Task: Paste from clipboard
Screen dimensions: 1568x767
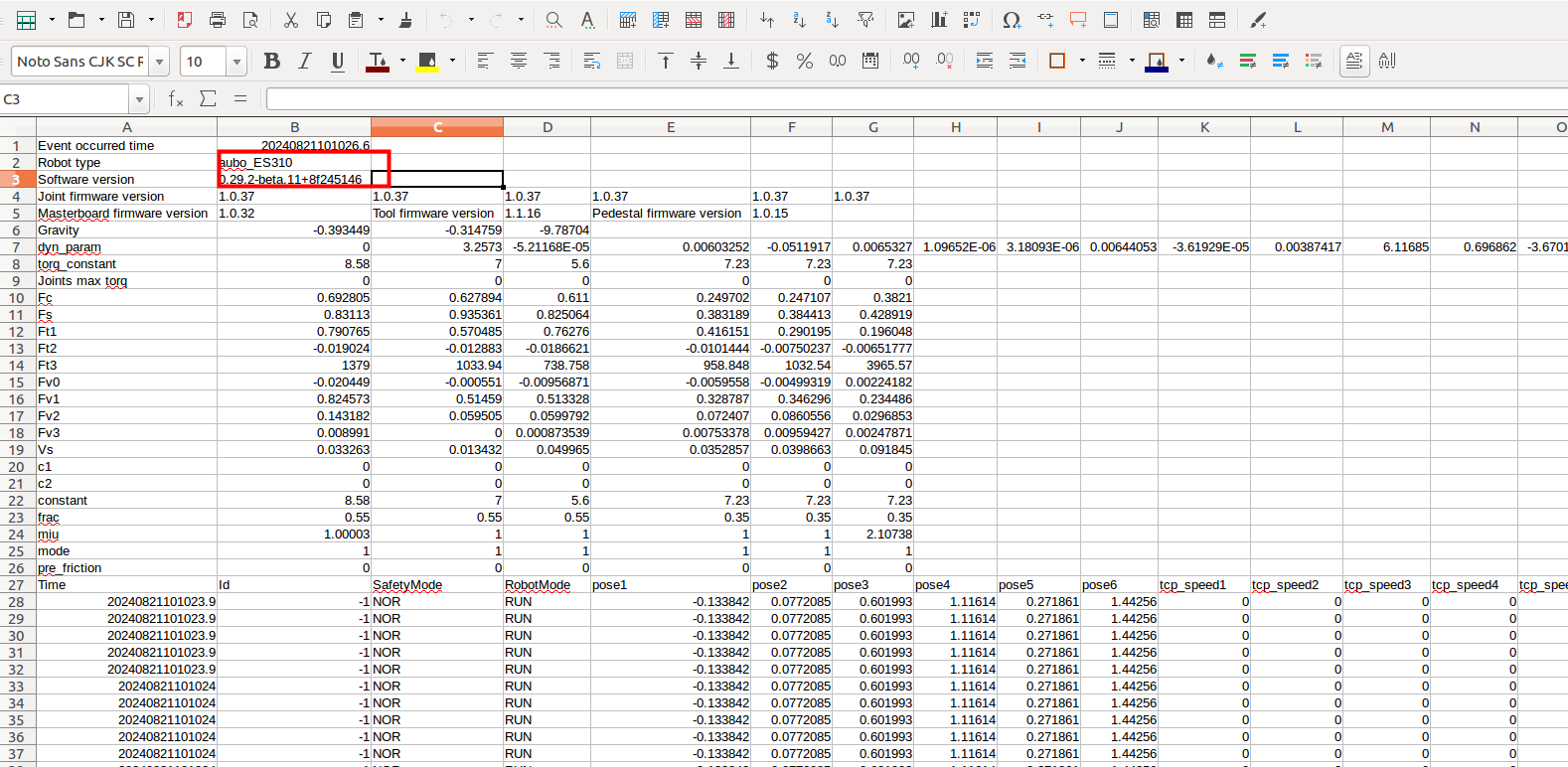Action: [356, 20]
